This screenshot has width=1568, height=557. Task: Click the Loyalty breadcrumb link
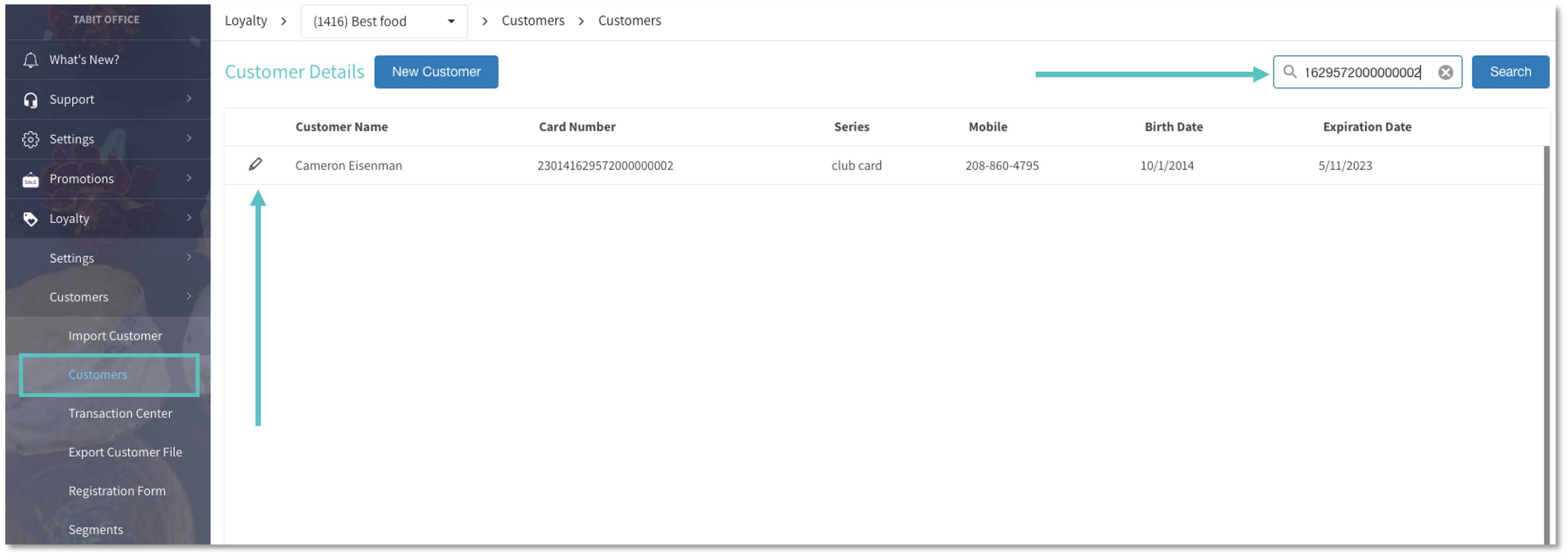[x=246, y=21]
